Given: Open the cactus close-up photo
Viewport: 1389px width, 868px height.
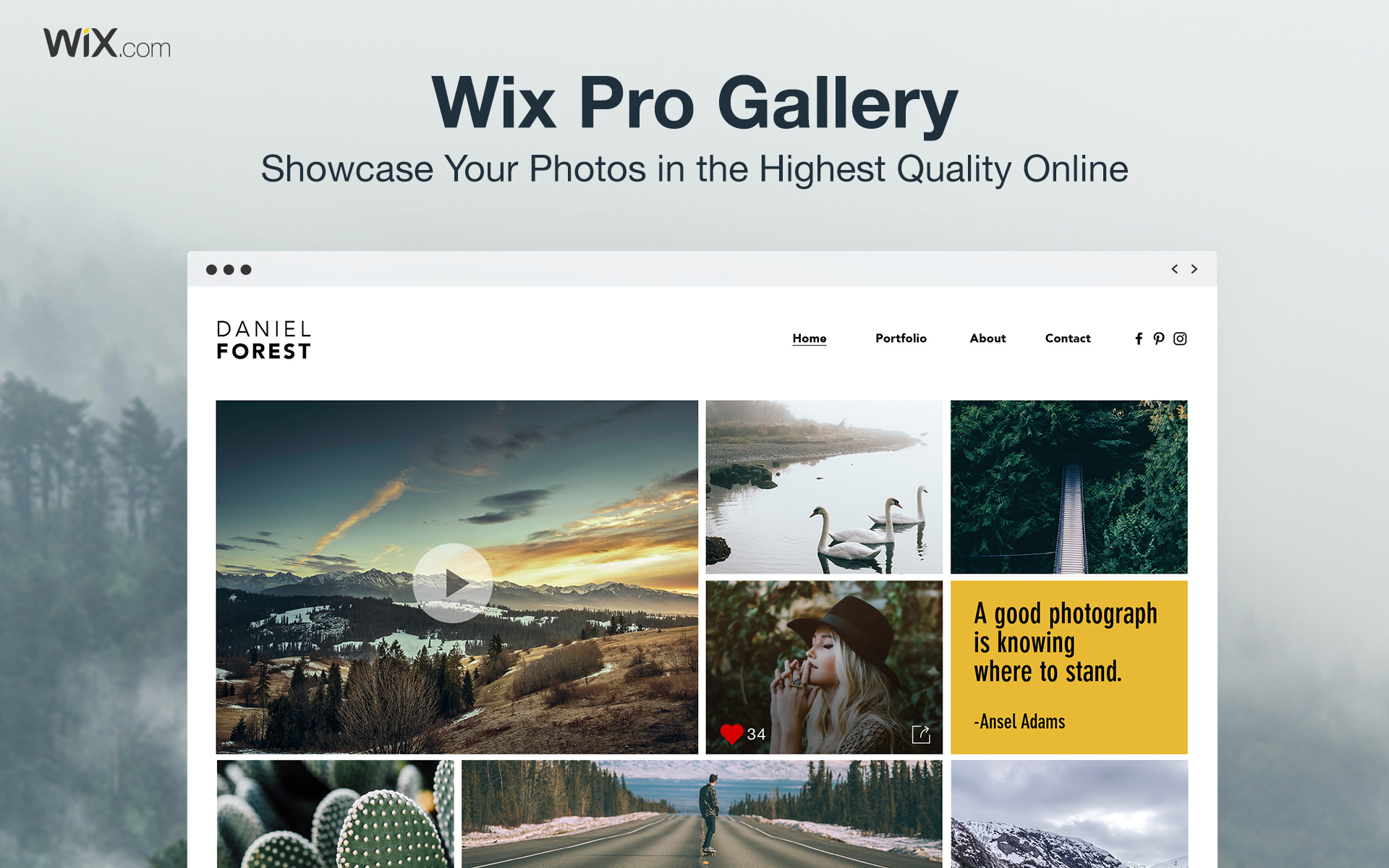Looking at the screenshot, I should pyautogui.click(x=336, y=814).
